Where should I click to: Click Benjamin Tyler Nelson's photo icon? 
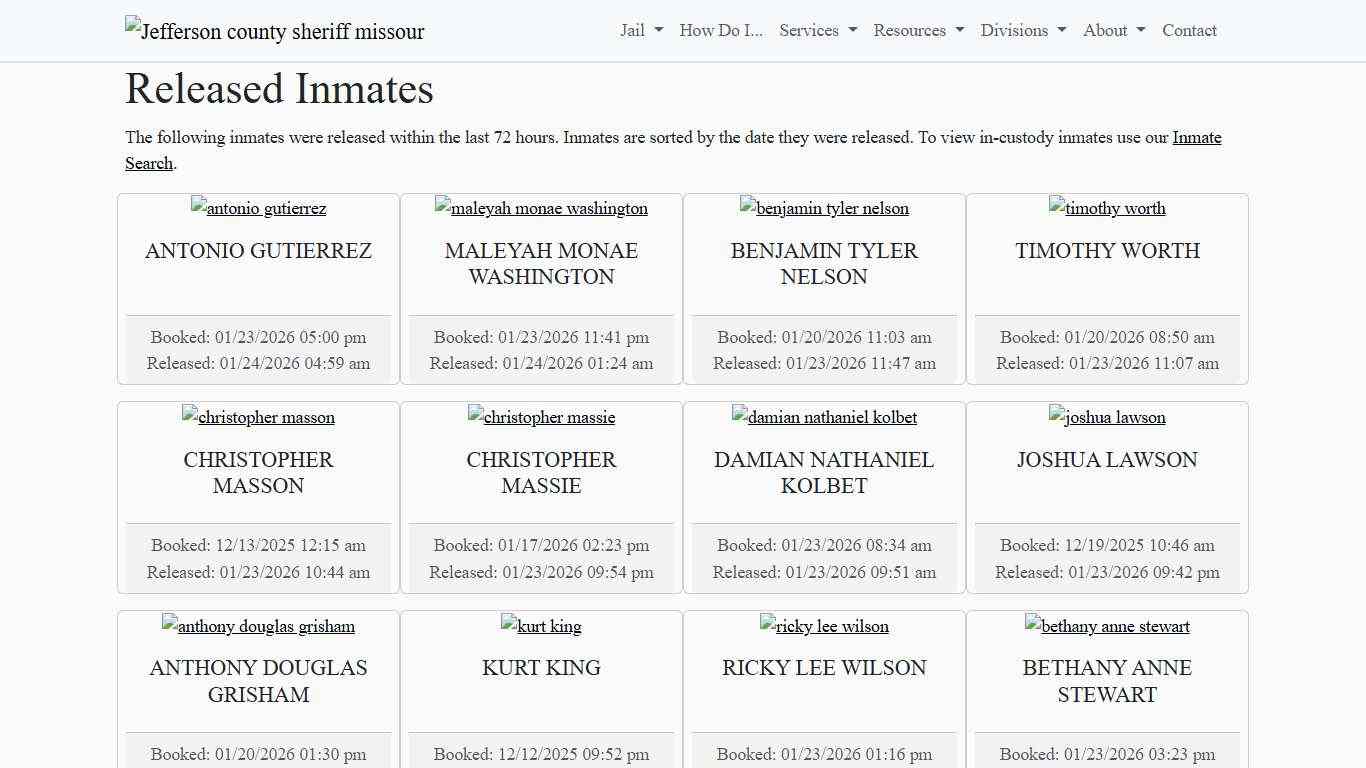point(824,208)
